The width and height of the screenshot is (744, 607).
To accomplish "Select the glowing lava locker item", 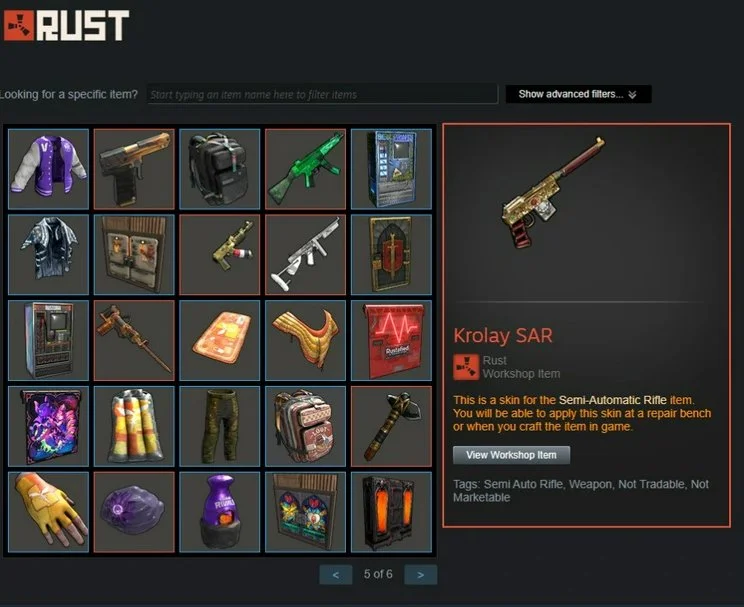I will (x=391, y=512).
